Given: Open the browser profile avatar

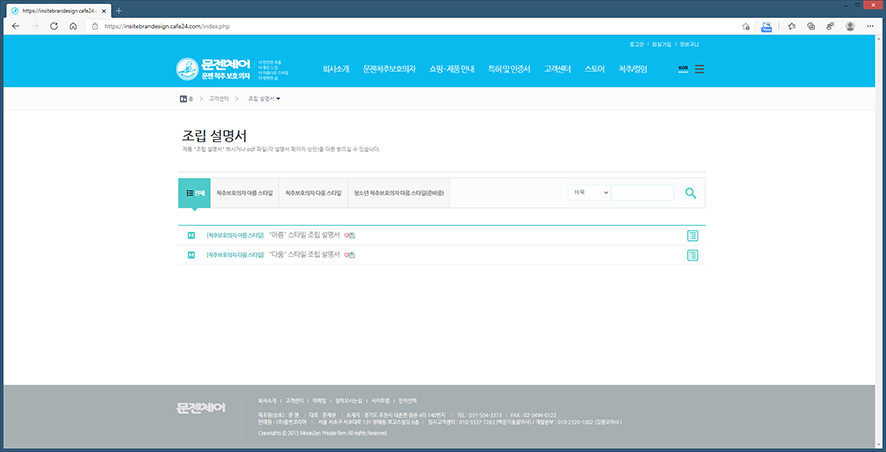Looking at the screenshot, I should point(850,26).
